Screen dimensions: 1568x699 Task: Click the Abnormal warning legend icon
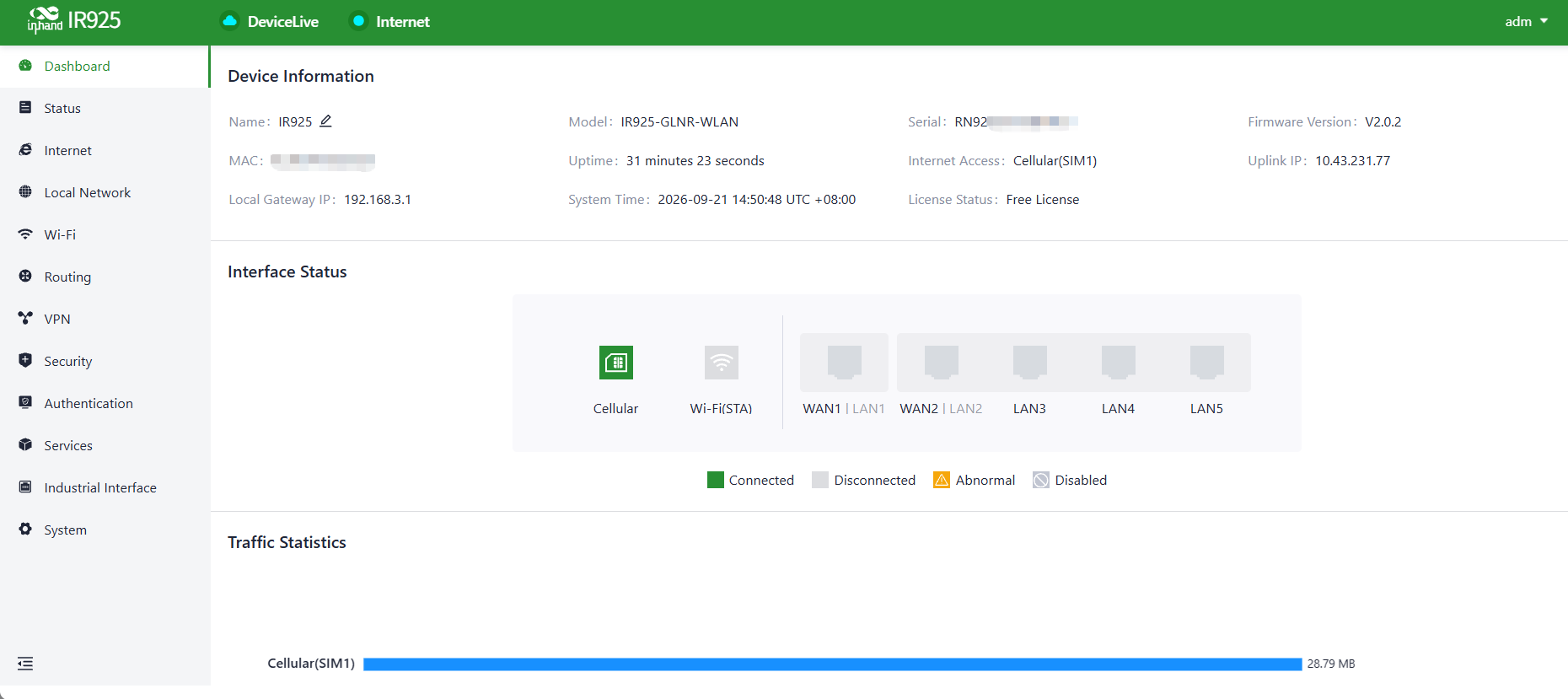942,480
